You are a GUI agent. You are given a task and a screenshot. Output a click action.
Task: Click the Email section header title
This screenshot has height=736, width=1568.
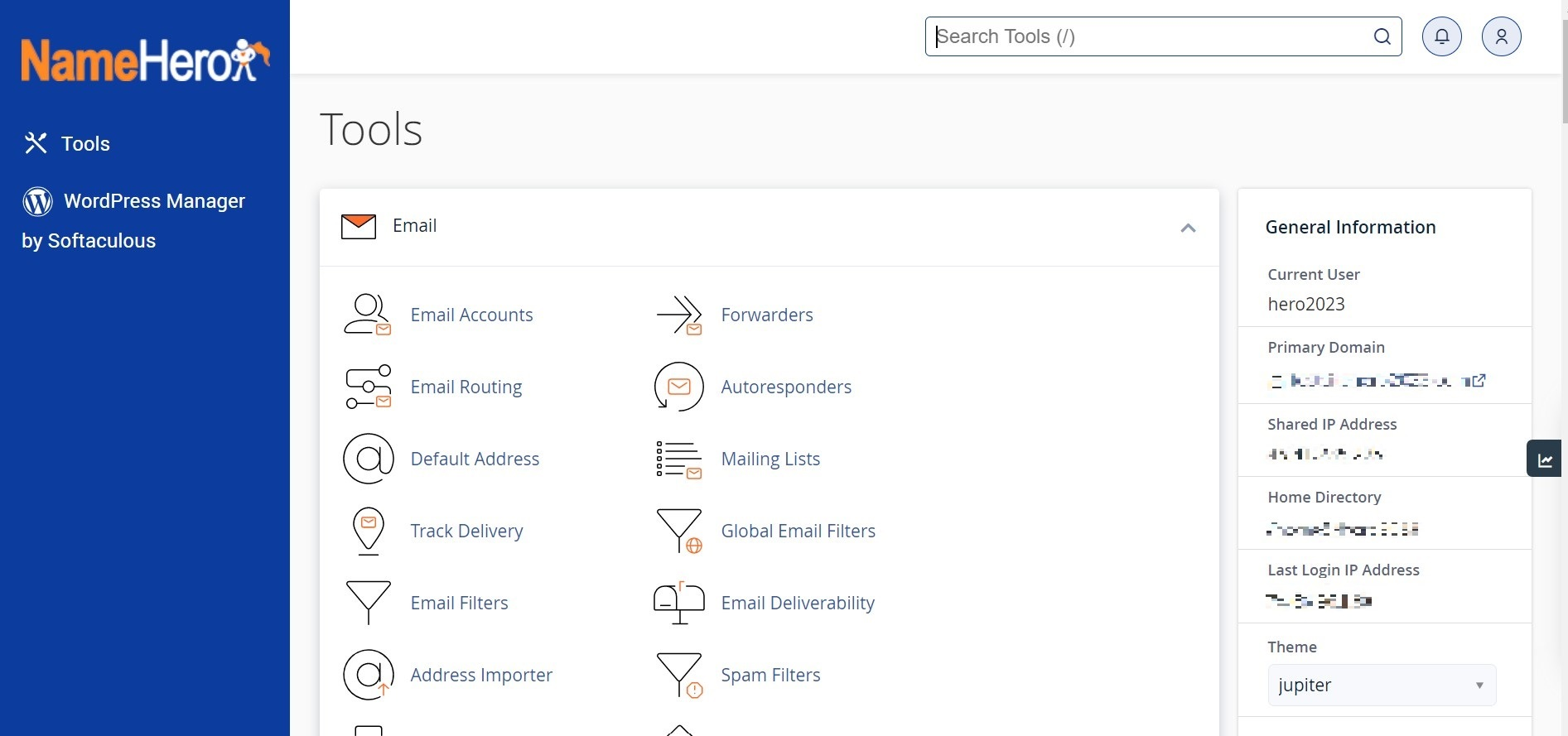pyautogui.click(x=414, y=225)
